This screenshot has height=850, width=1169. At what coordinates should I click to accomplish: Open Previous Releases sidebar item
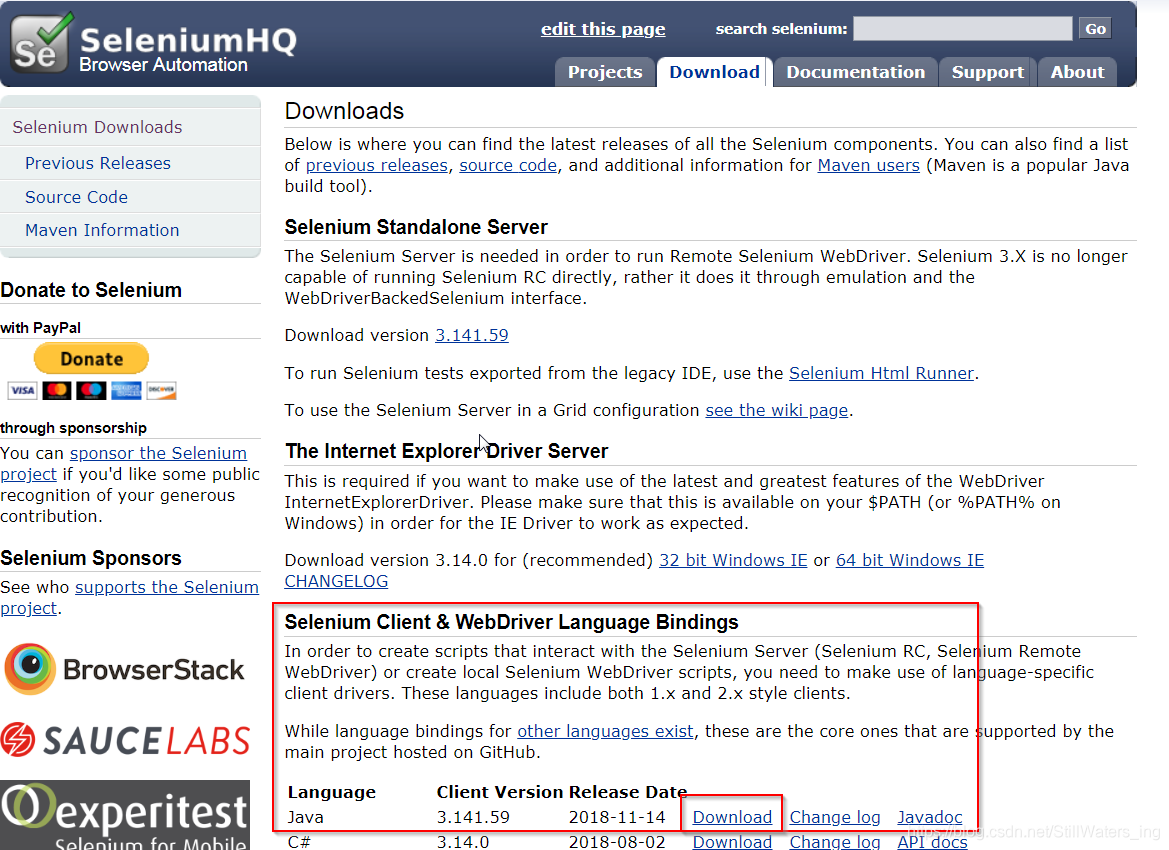(98, 163)
